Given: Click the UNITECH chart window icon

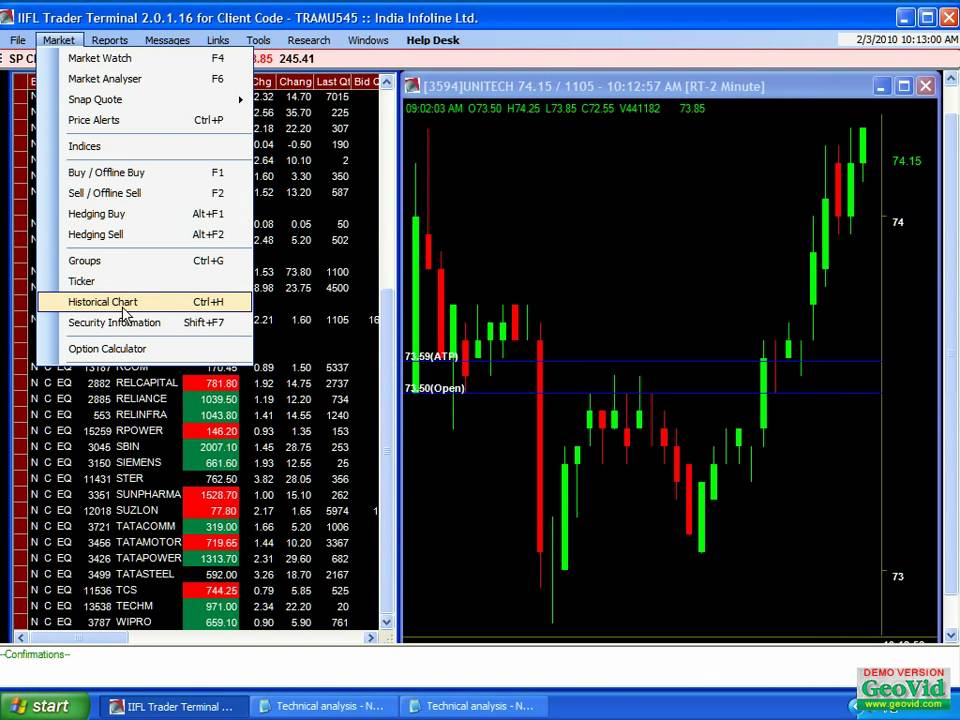Looking at the screenshot, I should pyautogui.click(x=413, y=86).
